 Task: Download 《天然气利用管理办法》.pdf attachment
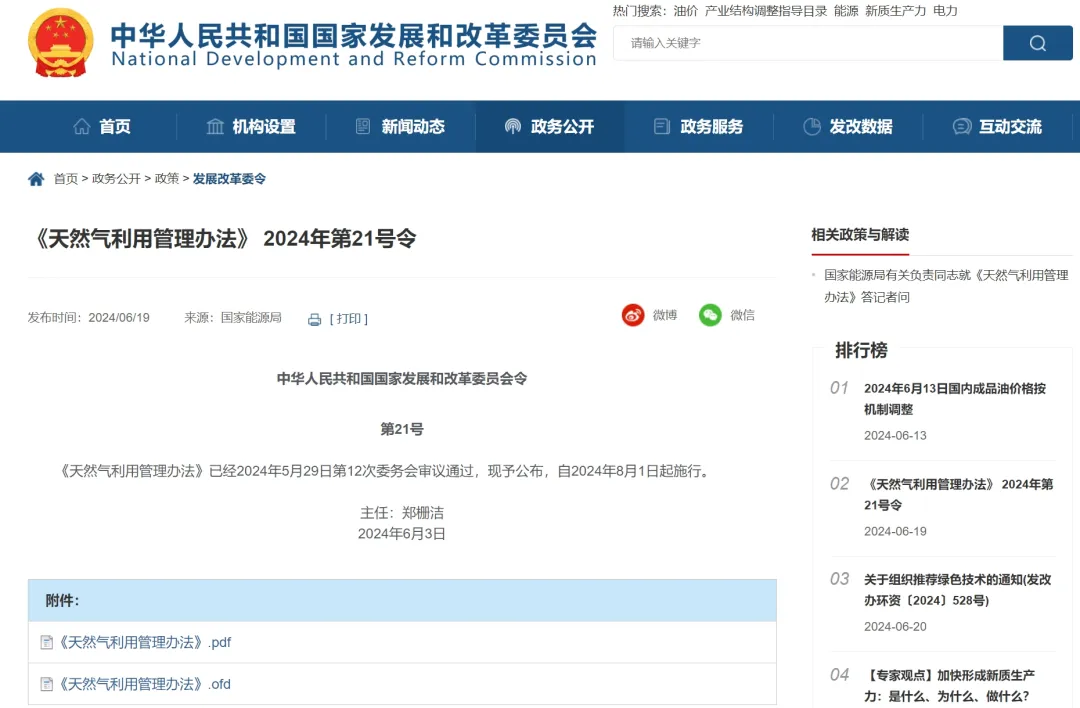click(145, 642)
